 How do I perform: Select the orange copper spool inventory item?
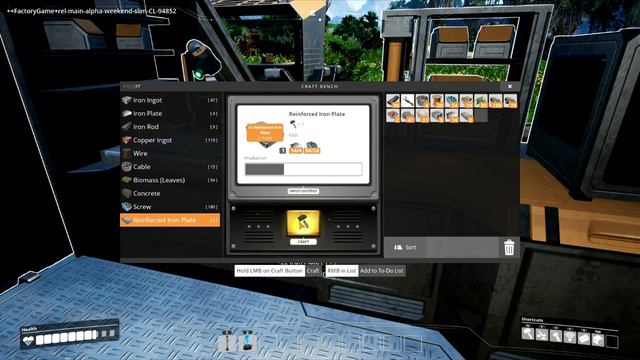point(437,101)
